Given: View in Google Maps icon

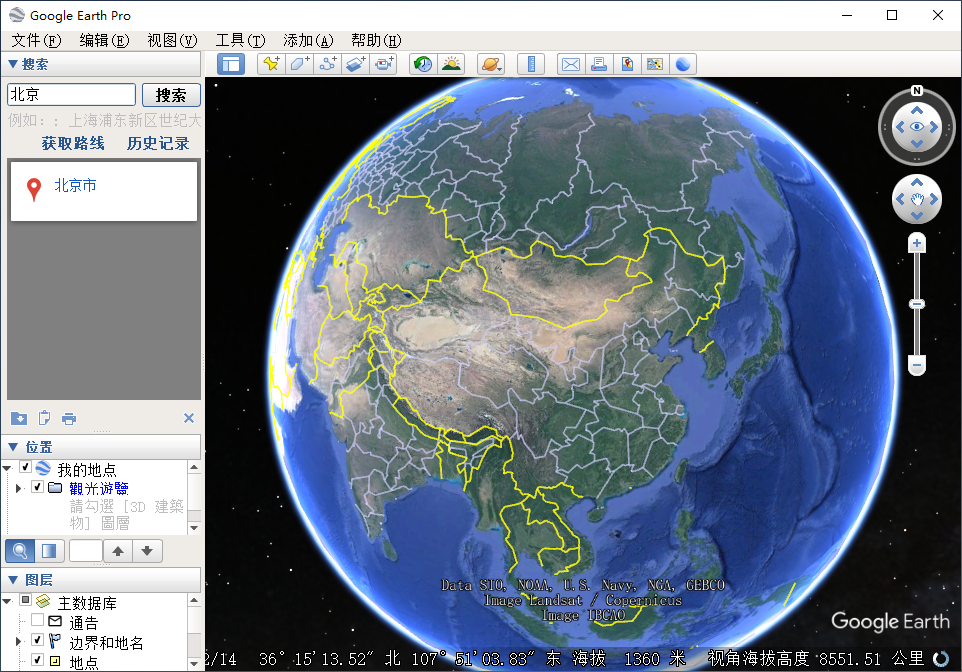Looking at the screenshot, I should click(x=655, y=64).
